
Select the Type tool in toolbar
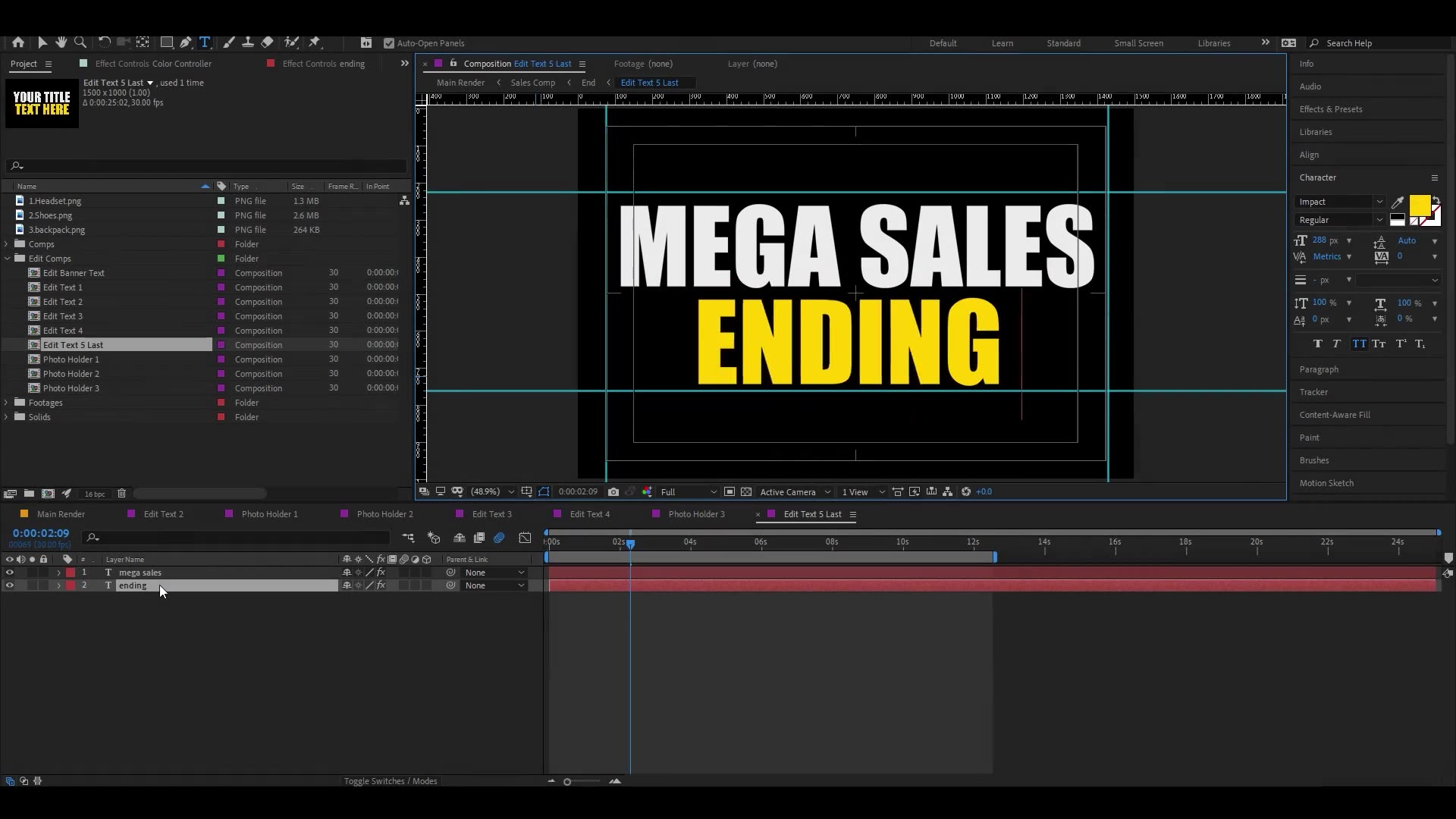pos(205,42)
